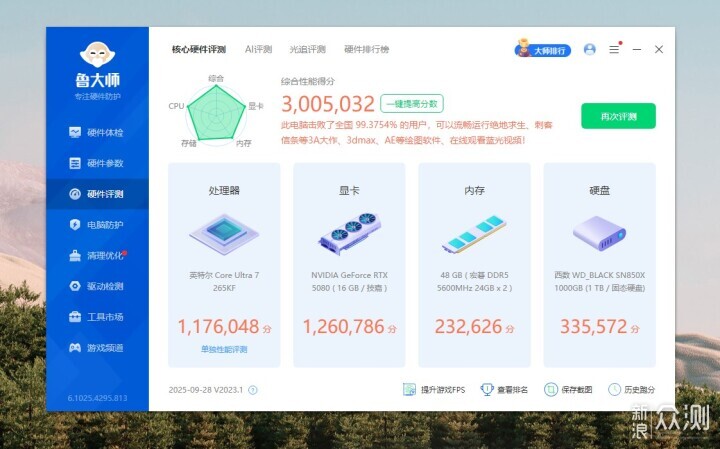Switch to AI评测 tab
Screen dimensions: 720x449
click(259, 50)
